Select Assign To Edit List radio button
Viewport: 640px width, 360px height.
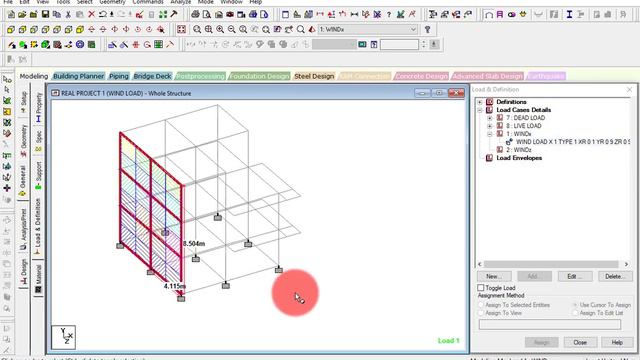[575, 313]
